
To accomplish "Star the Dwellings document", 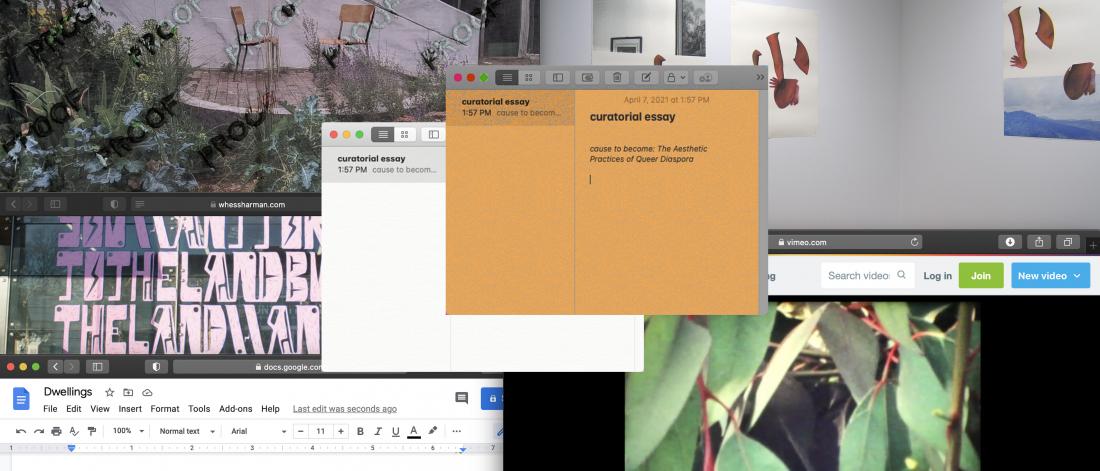I will click(110, 393).
